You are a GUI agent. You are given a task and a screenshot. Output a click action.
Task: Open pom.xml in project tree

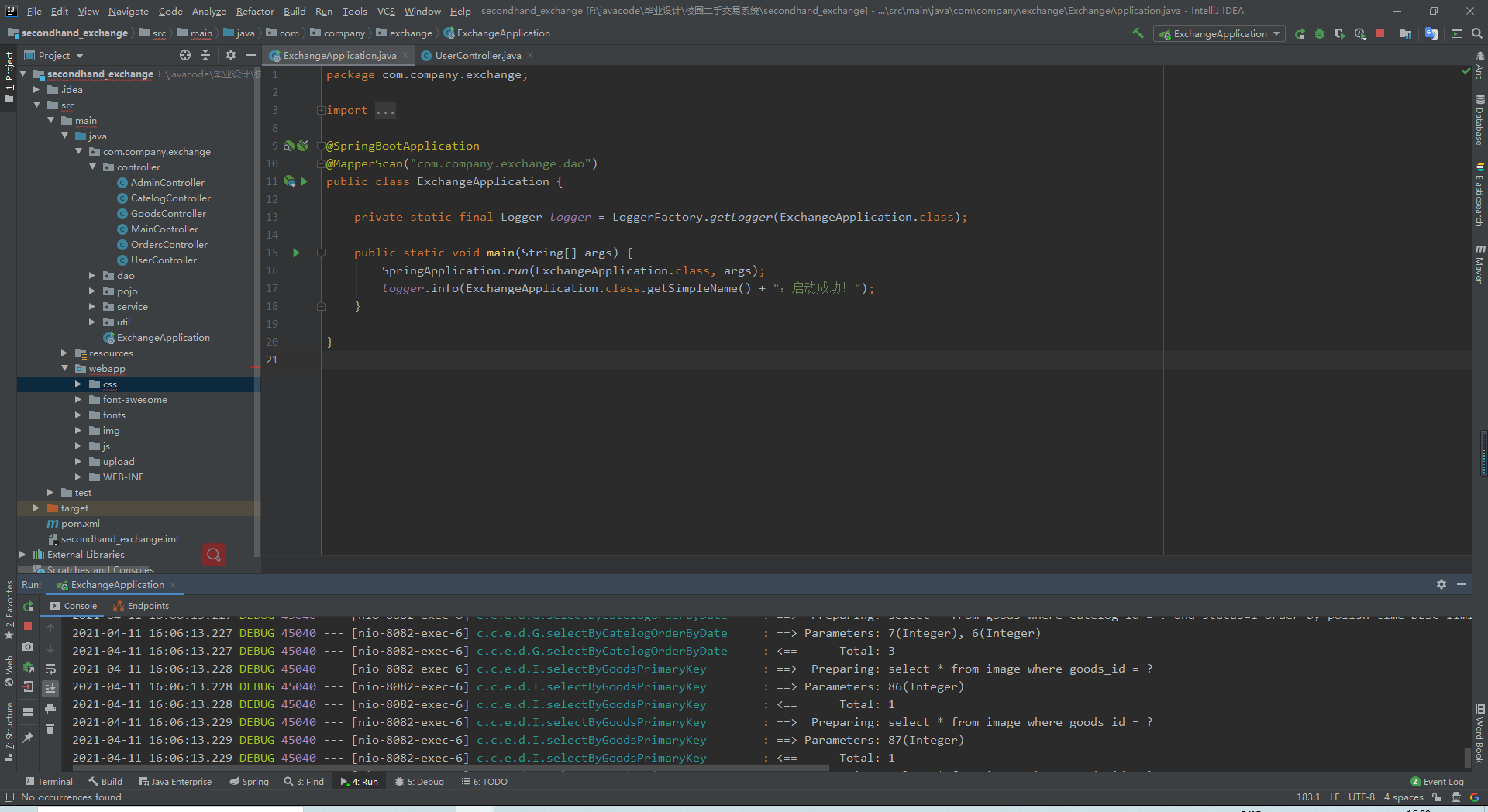click(x=81, y=523)
